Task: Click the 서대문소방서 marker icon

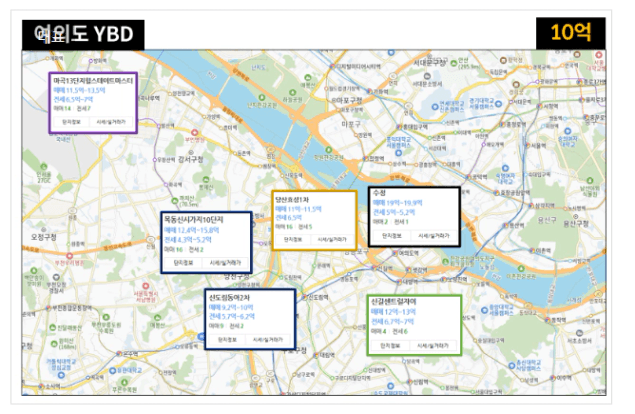Action: (x=427, y=76)
